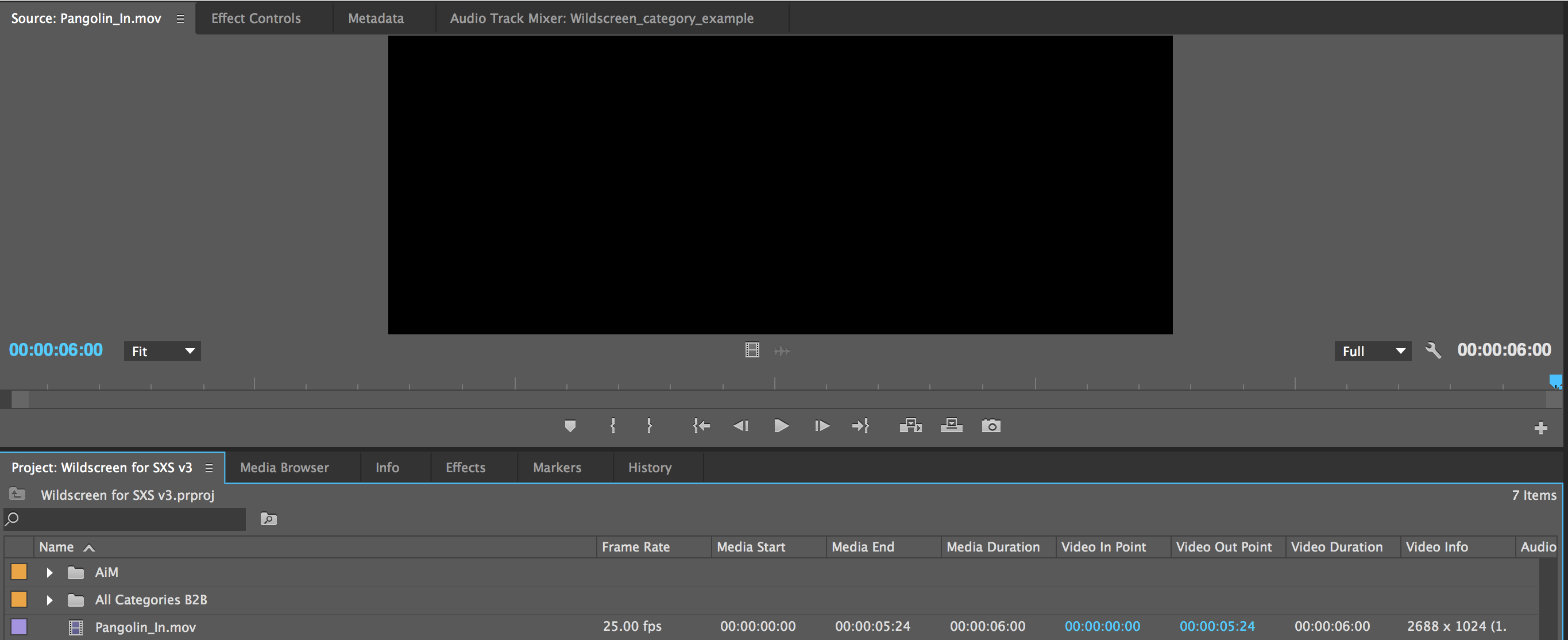Open the Markers tab
The width and height of the screenshot is (1568, 640).
557,468
